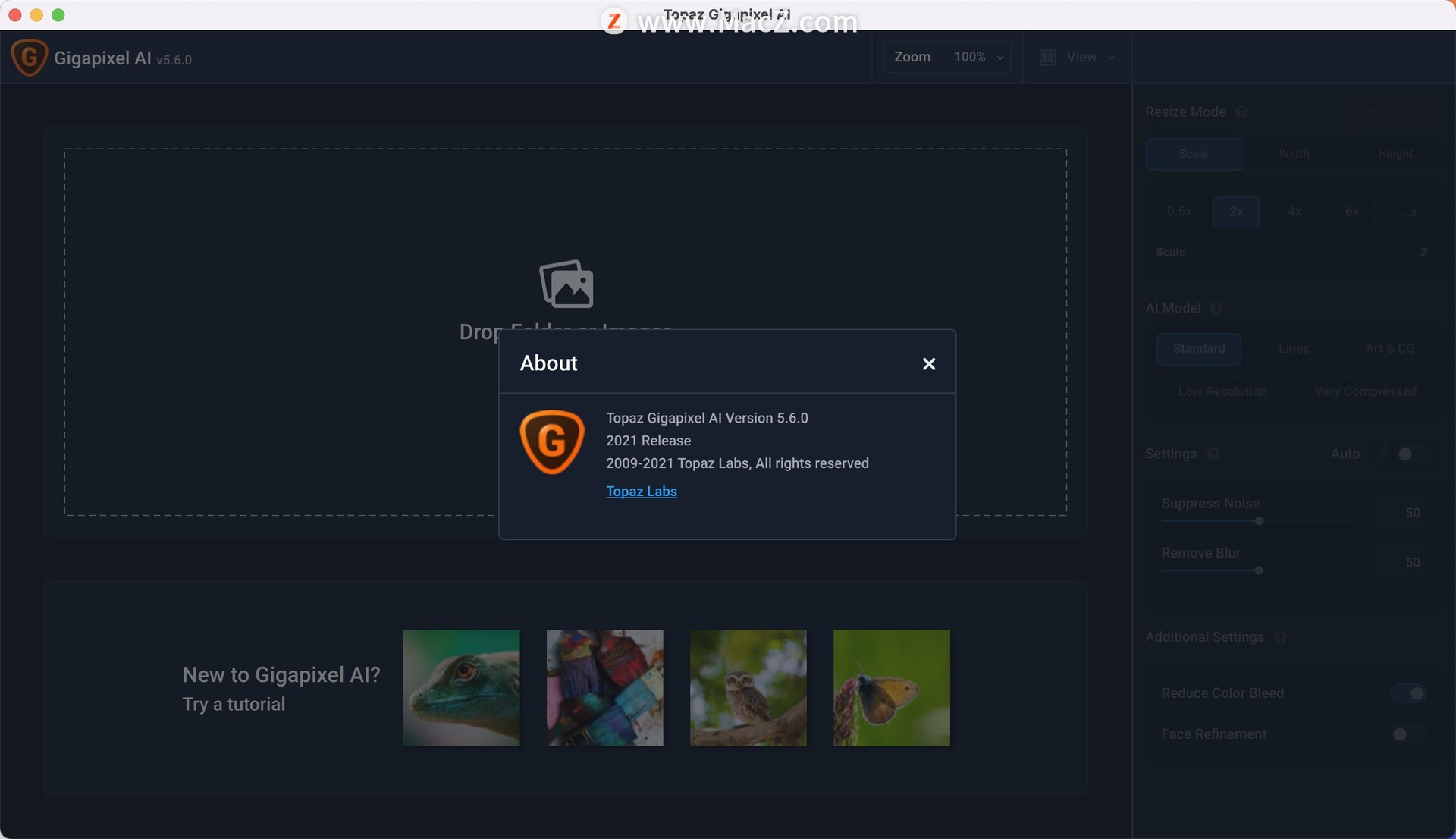Select the Standard AI model
The height and width of the screenshot is (839, 1456).
pyautogui.click(x=1198, y=349)
